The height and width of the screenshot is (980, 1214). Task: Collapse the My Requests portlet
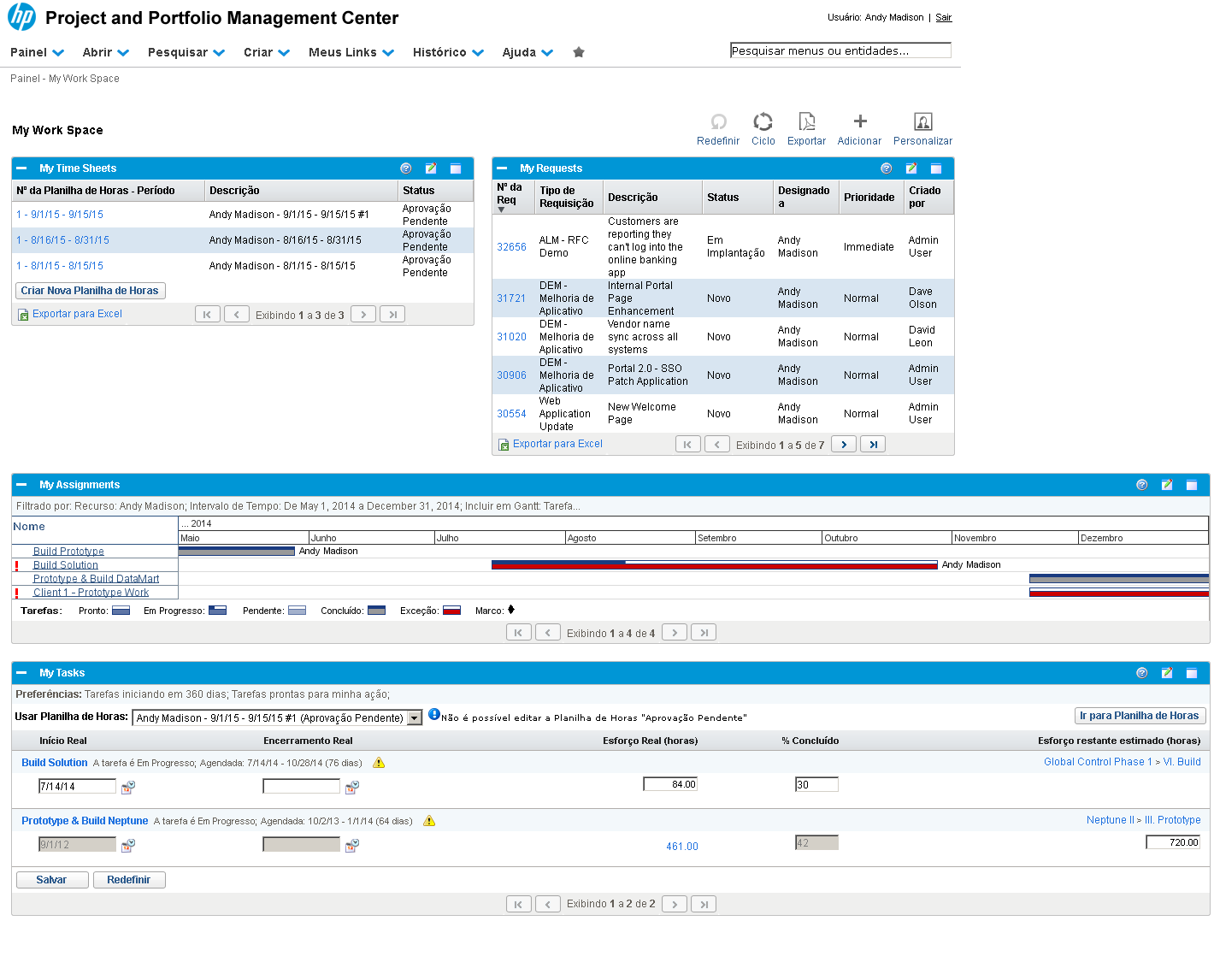pyautogui.click(x=503, y=168)
